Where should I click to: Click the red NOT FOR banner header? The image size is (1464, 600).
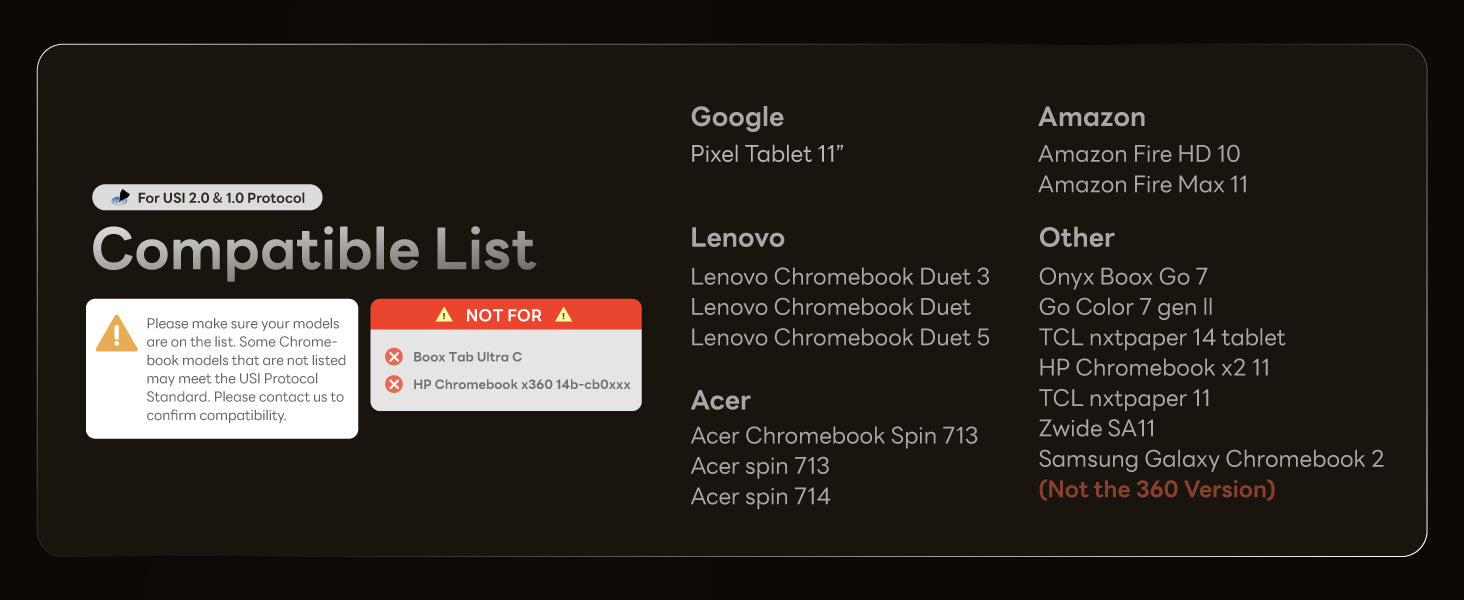pyautogui.click(x=506, y=314)
